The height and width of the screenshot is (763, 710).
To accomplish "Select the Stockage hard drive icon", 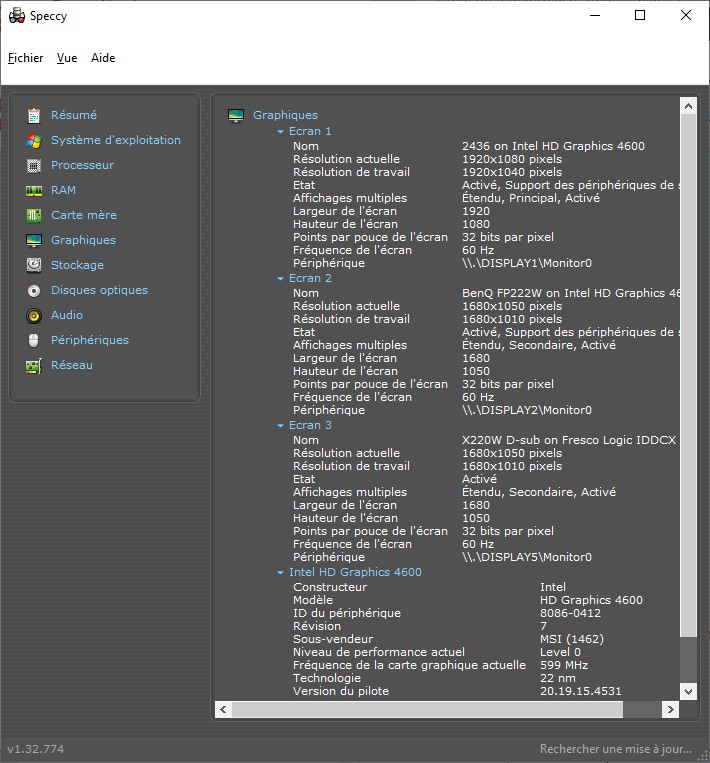I will [34, 266].
